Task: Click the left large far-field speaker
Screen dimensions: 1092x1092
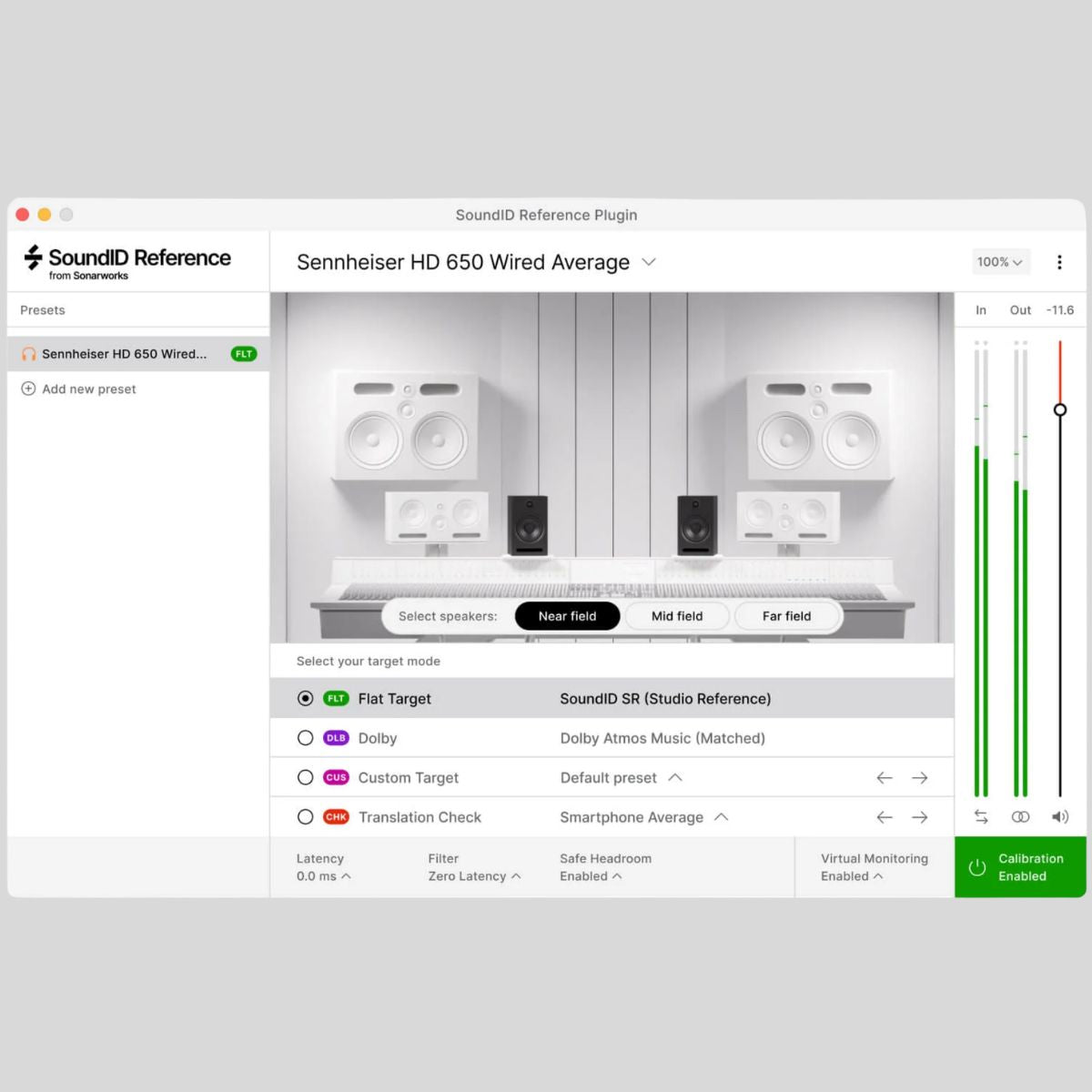Action: tap(406, 425)
